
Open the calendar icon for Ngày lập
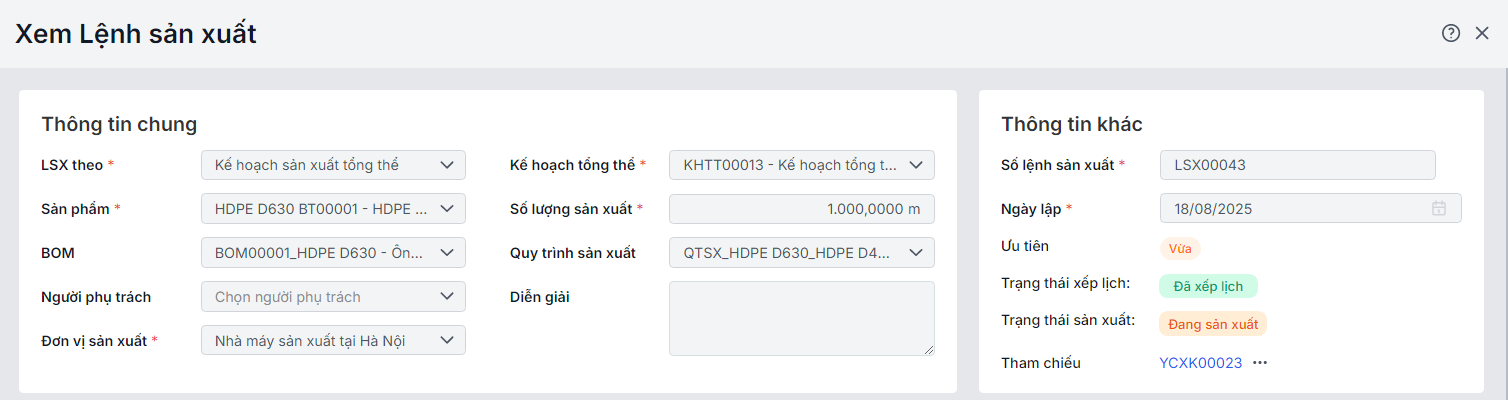coord(1439,209)
